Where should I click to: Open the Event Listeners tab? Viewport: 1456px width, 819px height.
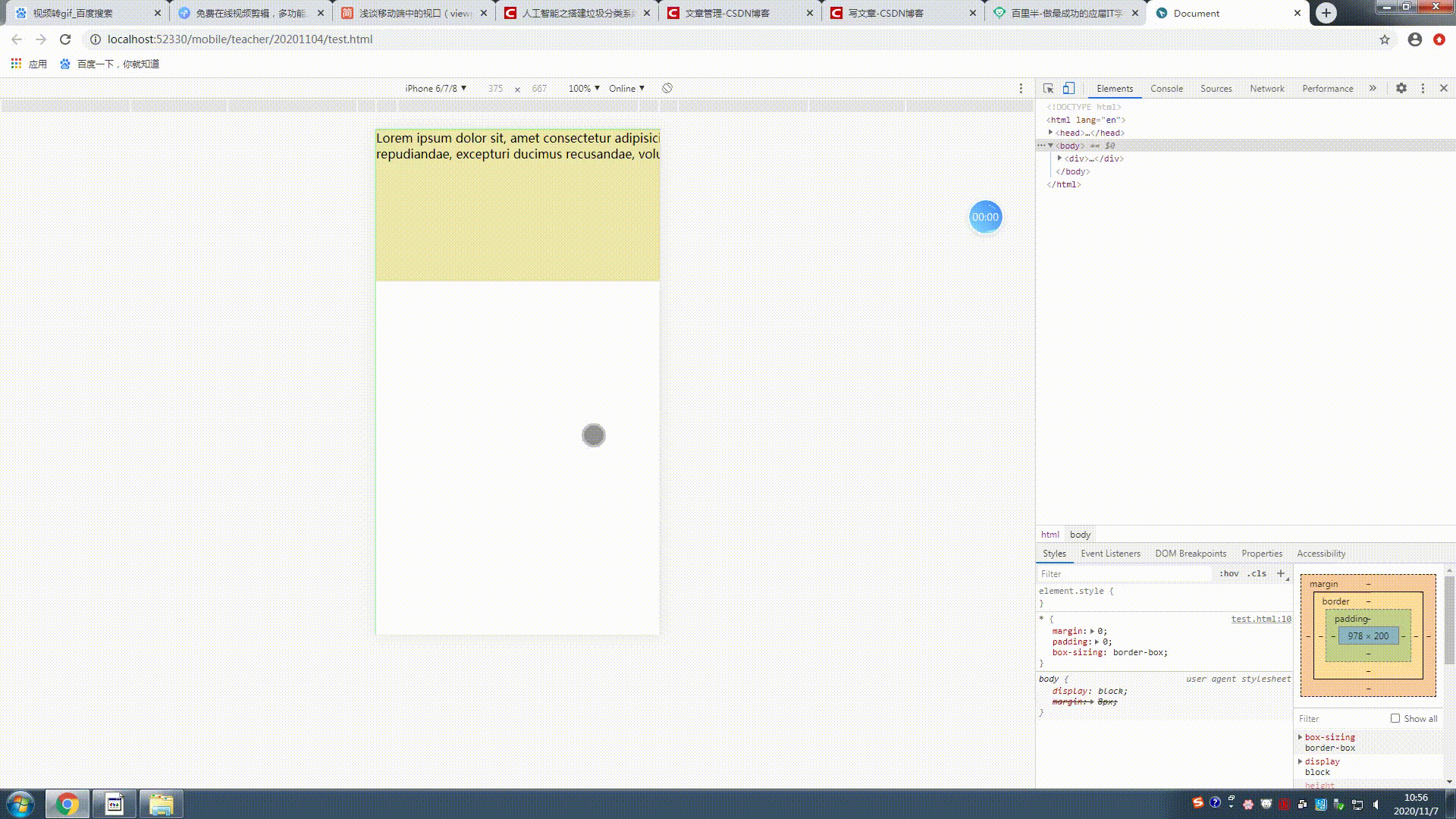pyautogui.click(x=1110, y=554)
